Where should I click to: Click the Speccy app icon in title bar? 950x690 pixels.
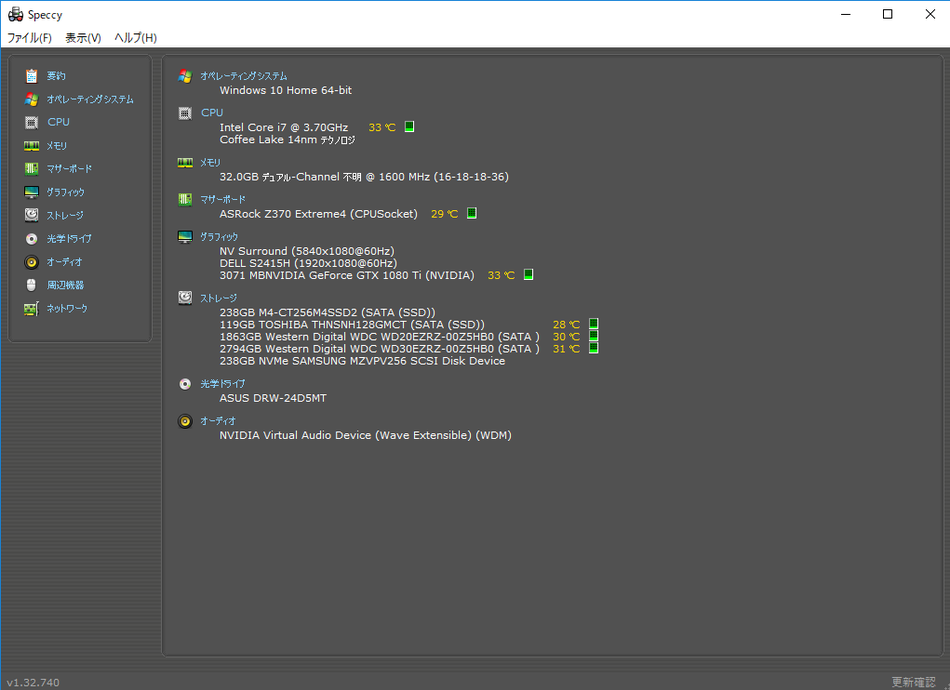coord(16,15)
